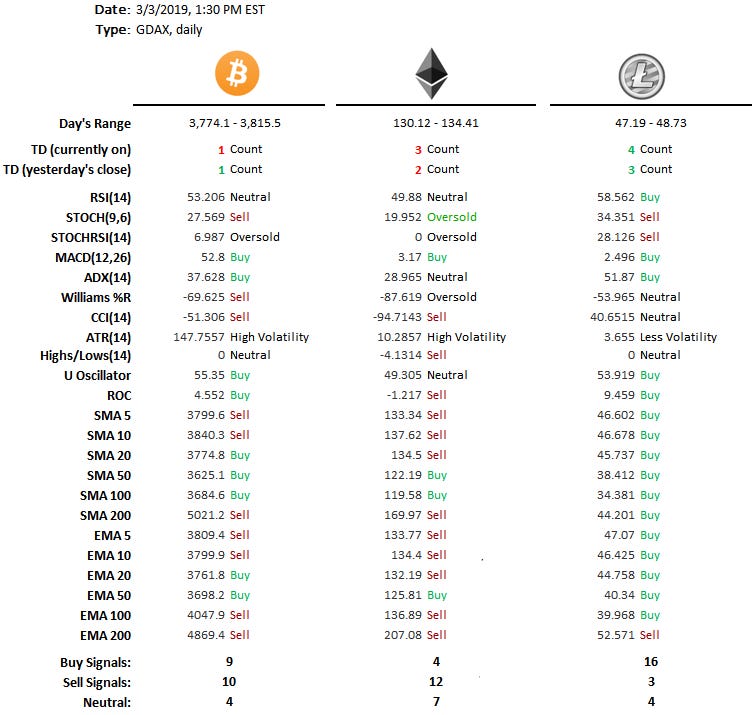The image size is (753, 715).
Task: Click the Ethereum STOCH Oversold value
Action: click(x=452, y=217)
